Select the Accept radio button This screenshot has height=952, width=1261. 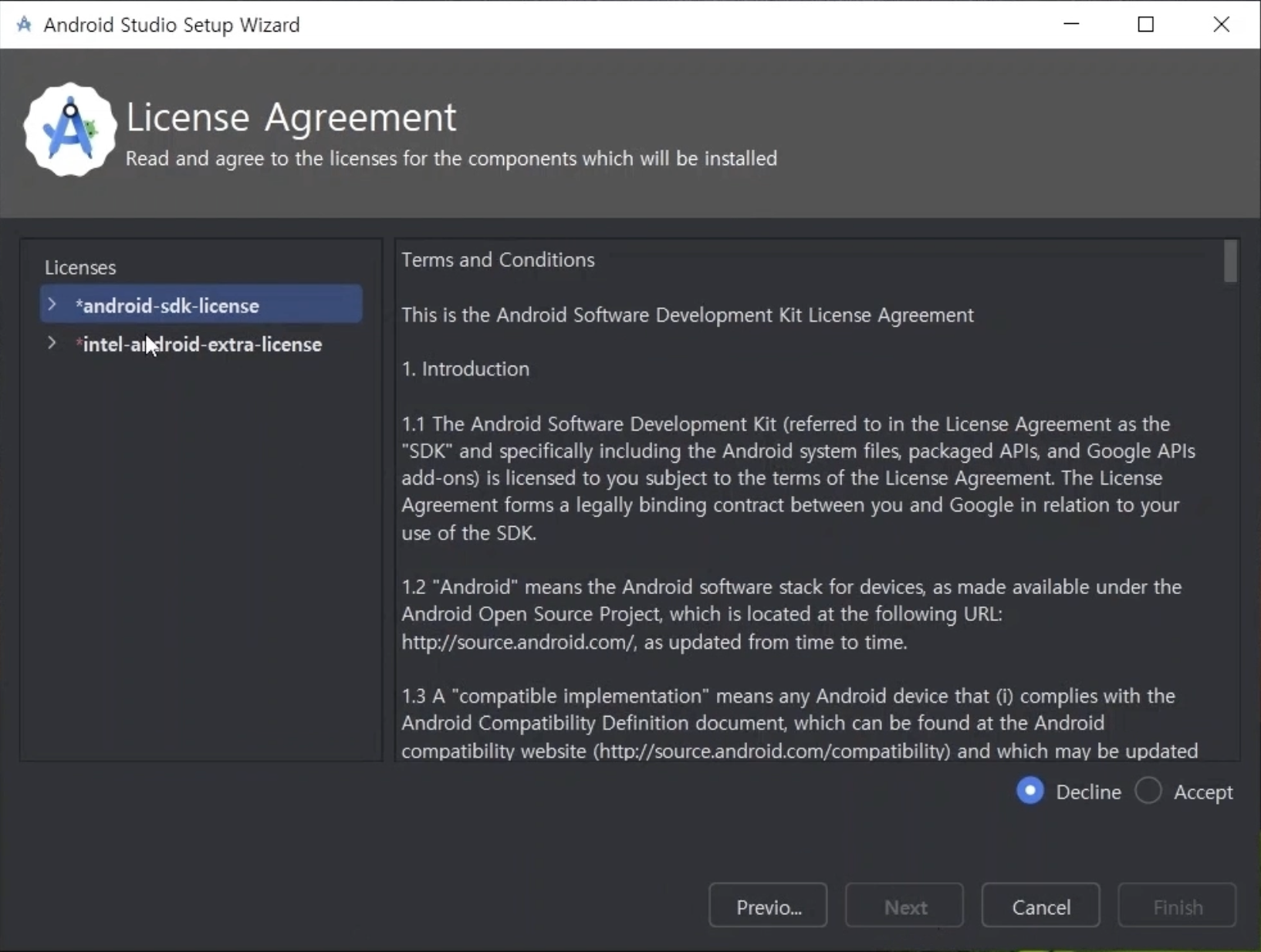click(x=1148, y=792)
